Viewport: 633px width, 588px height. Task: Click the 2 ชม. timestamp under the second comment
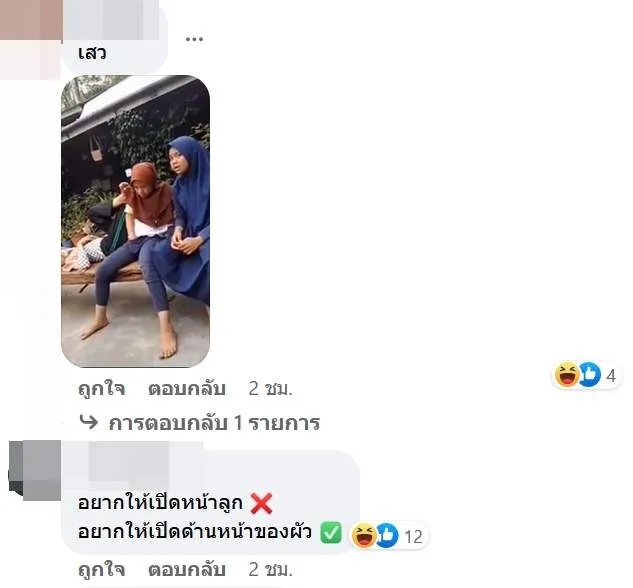pyautogui.click(x=270, y=569)
